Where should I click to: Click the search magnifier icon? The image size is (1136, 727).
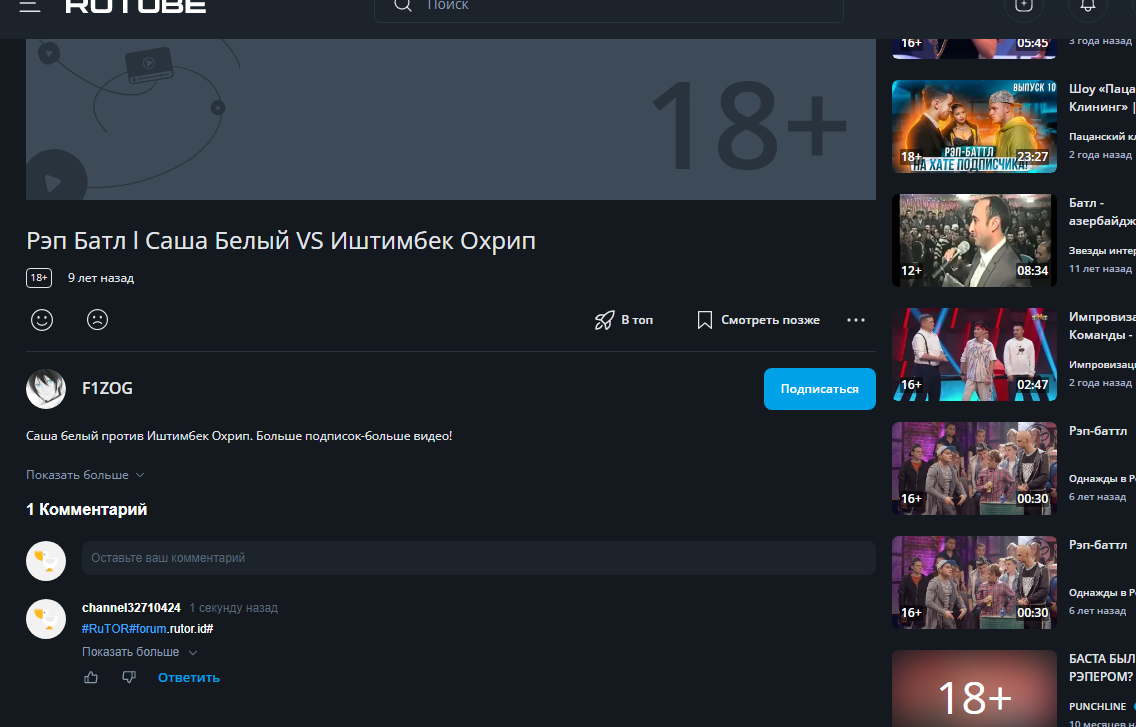click(x=403, y=5)
